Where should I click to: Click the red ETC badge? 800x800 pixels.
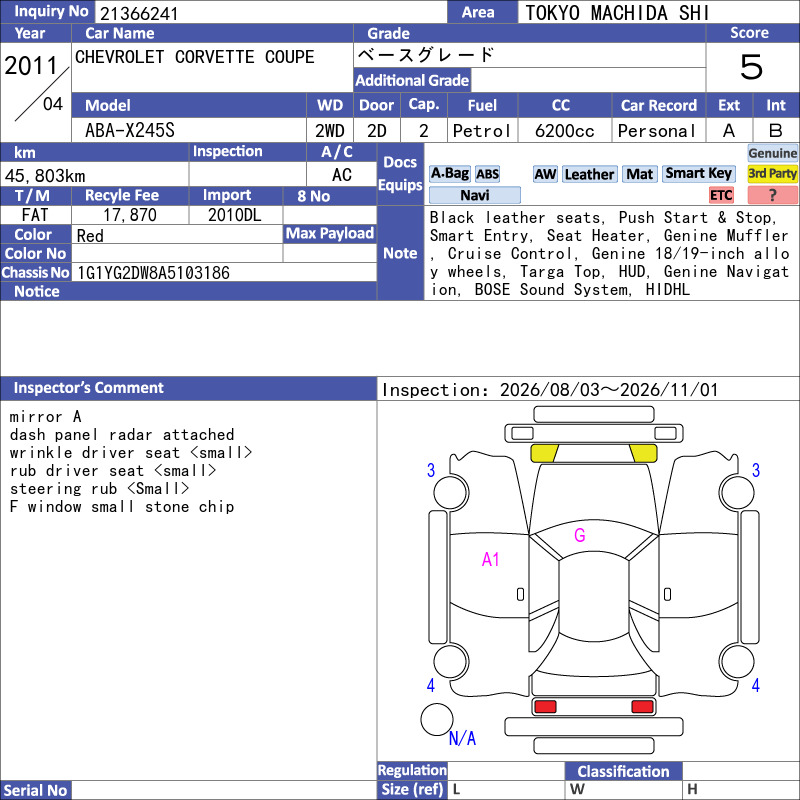(721, 195)
